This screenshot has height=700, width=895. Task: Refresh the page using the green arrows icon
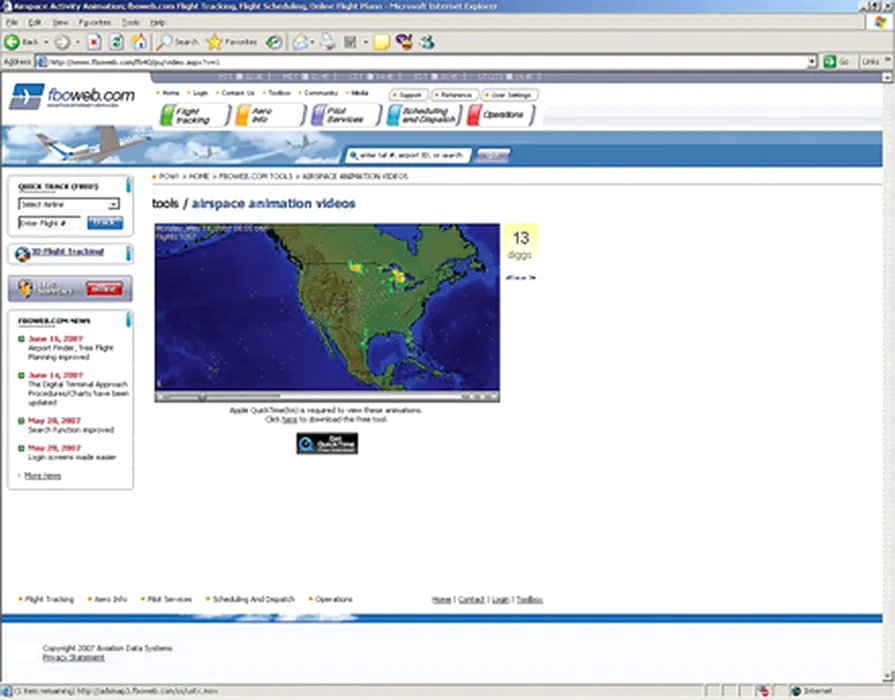point(116,42)
